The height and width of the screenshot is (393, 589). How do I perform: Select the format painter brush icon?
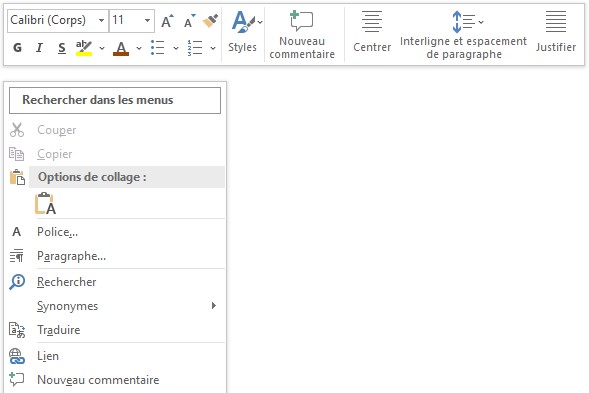click(210, 21)
